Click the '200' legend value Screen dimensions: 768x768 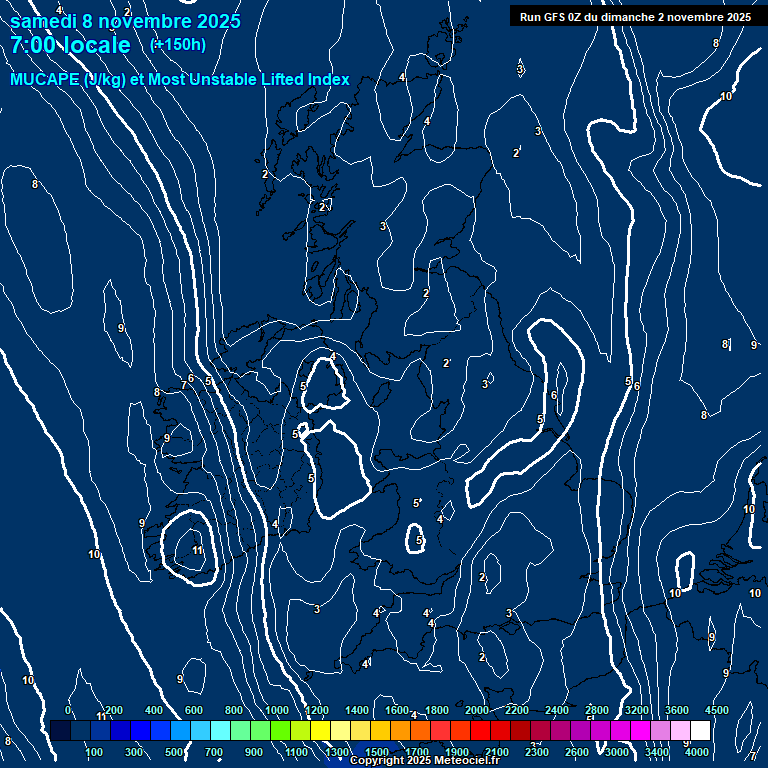point(114,710)
